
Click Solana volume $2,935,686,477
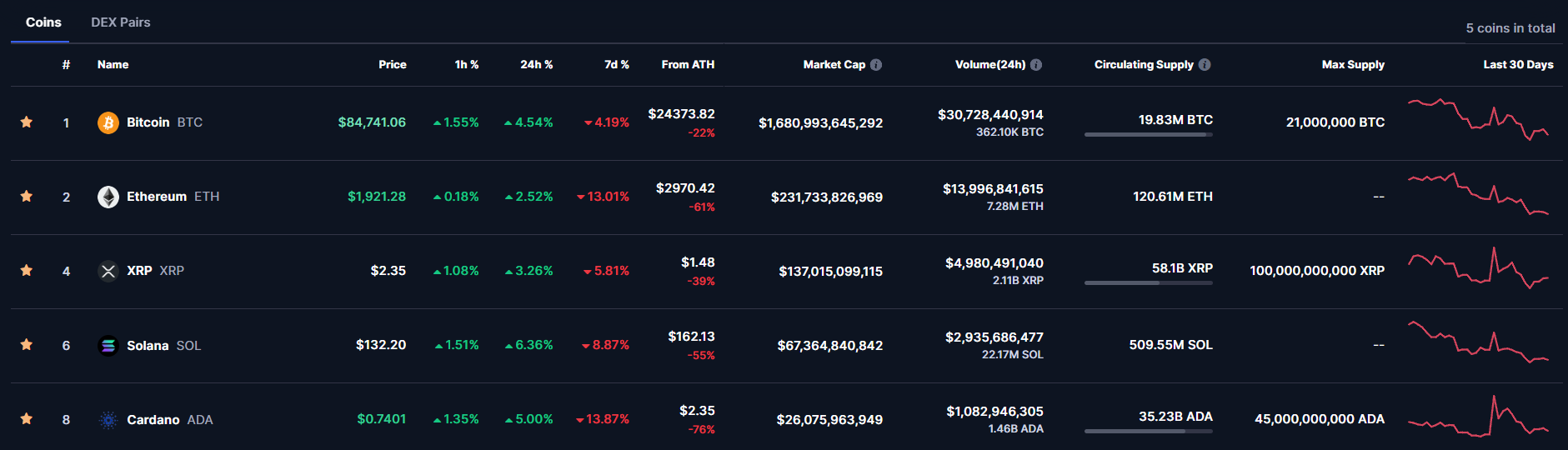coord(994,337)
